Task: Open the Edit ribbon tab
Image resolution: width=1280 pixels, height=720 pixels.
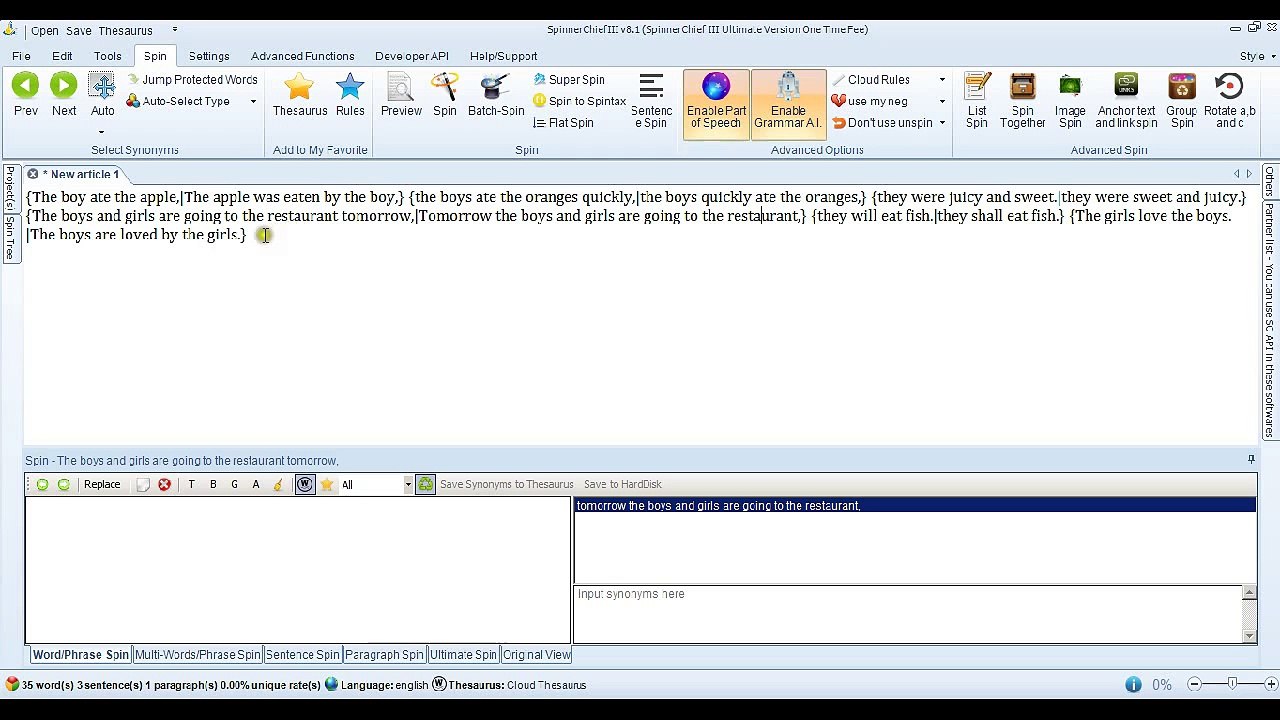Action: [62, 56]
